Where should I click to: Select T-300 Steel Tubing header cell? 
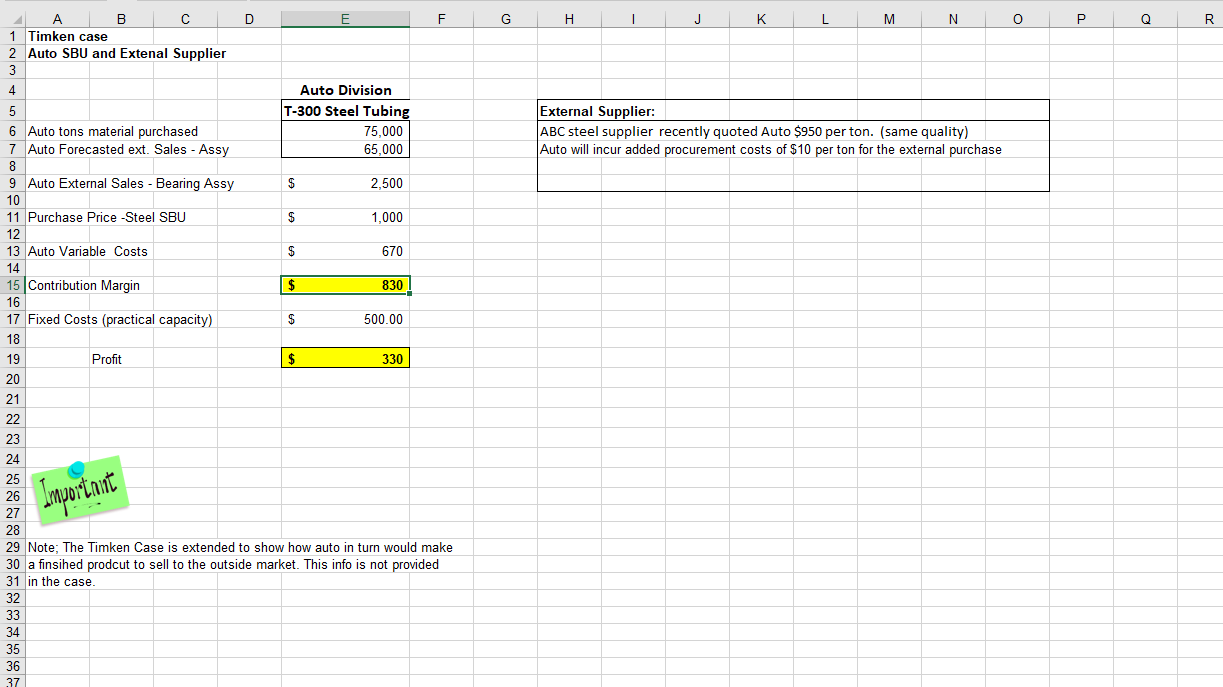[345, 111]
